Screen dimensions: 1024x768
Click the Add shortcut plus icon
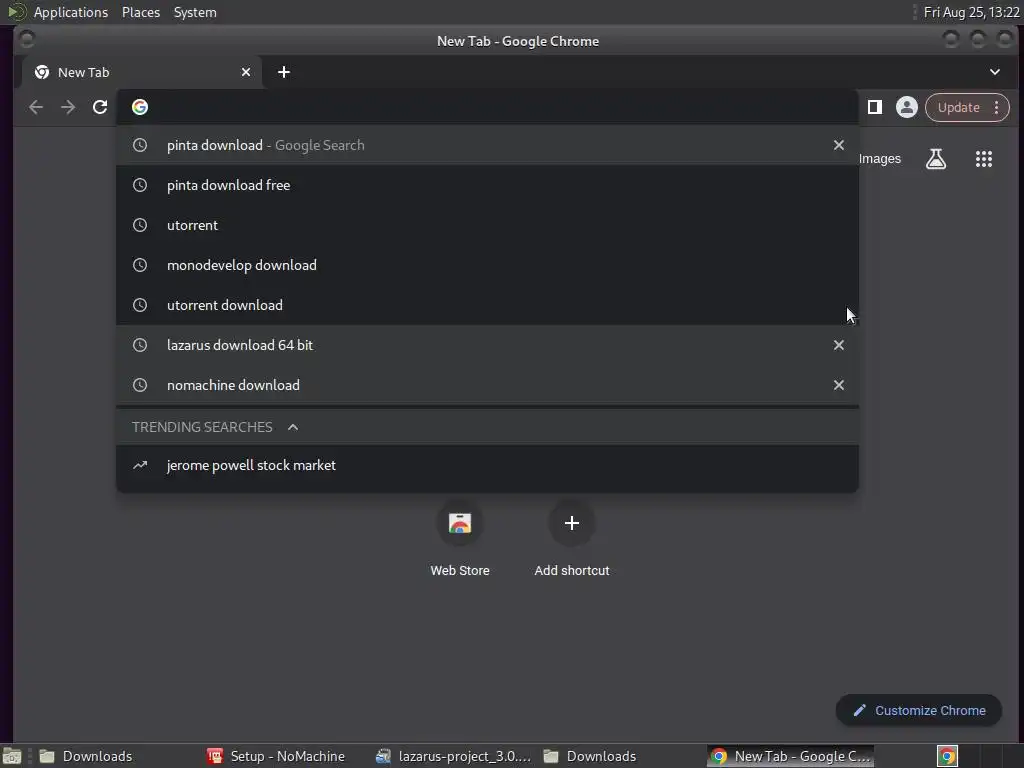[571, 523]
